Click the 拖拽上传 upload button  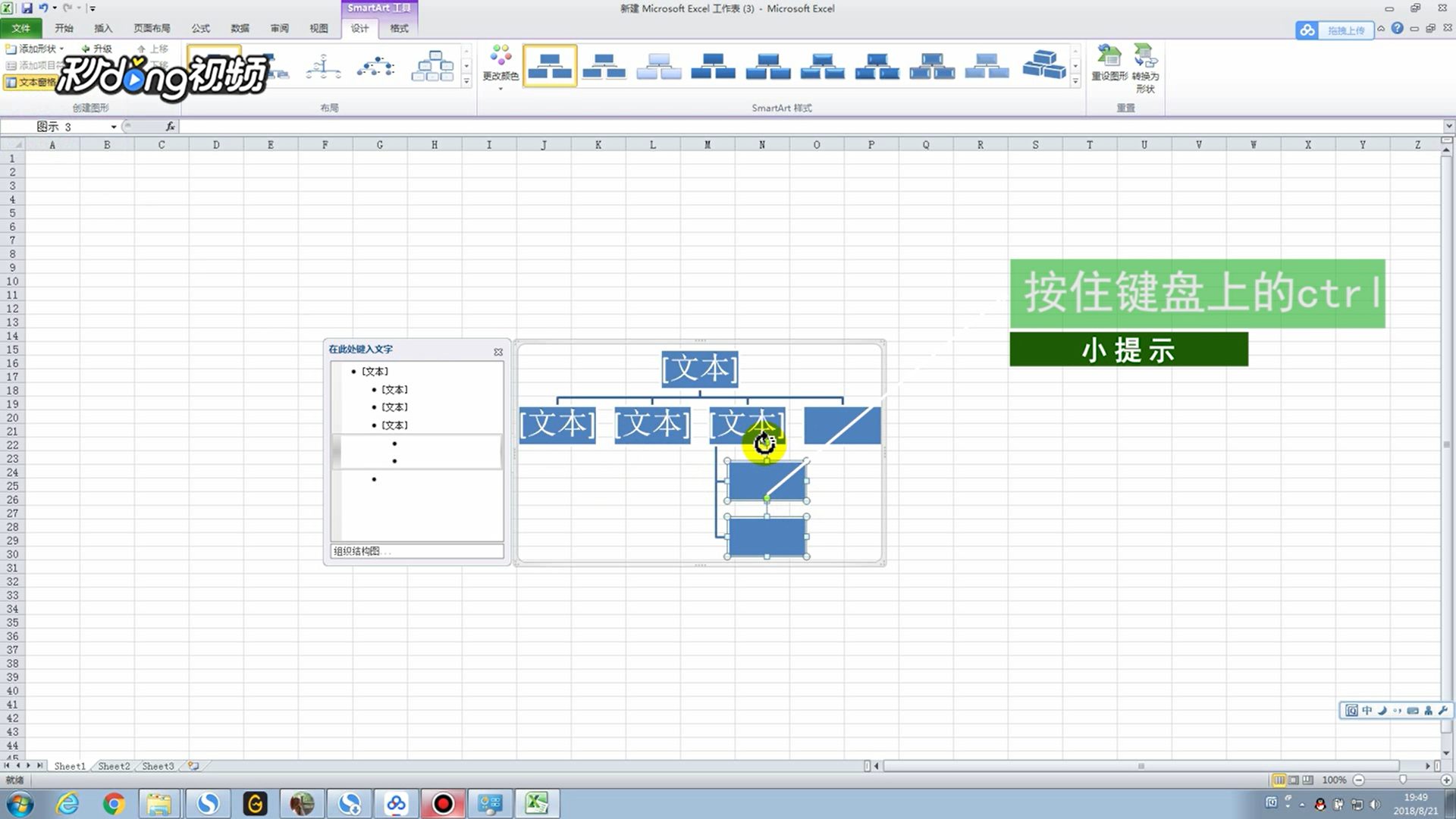(1346, 30)
